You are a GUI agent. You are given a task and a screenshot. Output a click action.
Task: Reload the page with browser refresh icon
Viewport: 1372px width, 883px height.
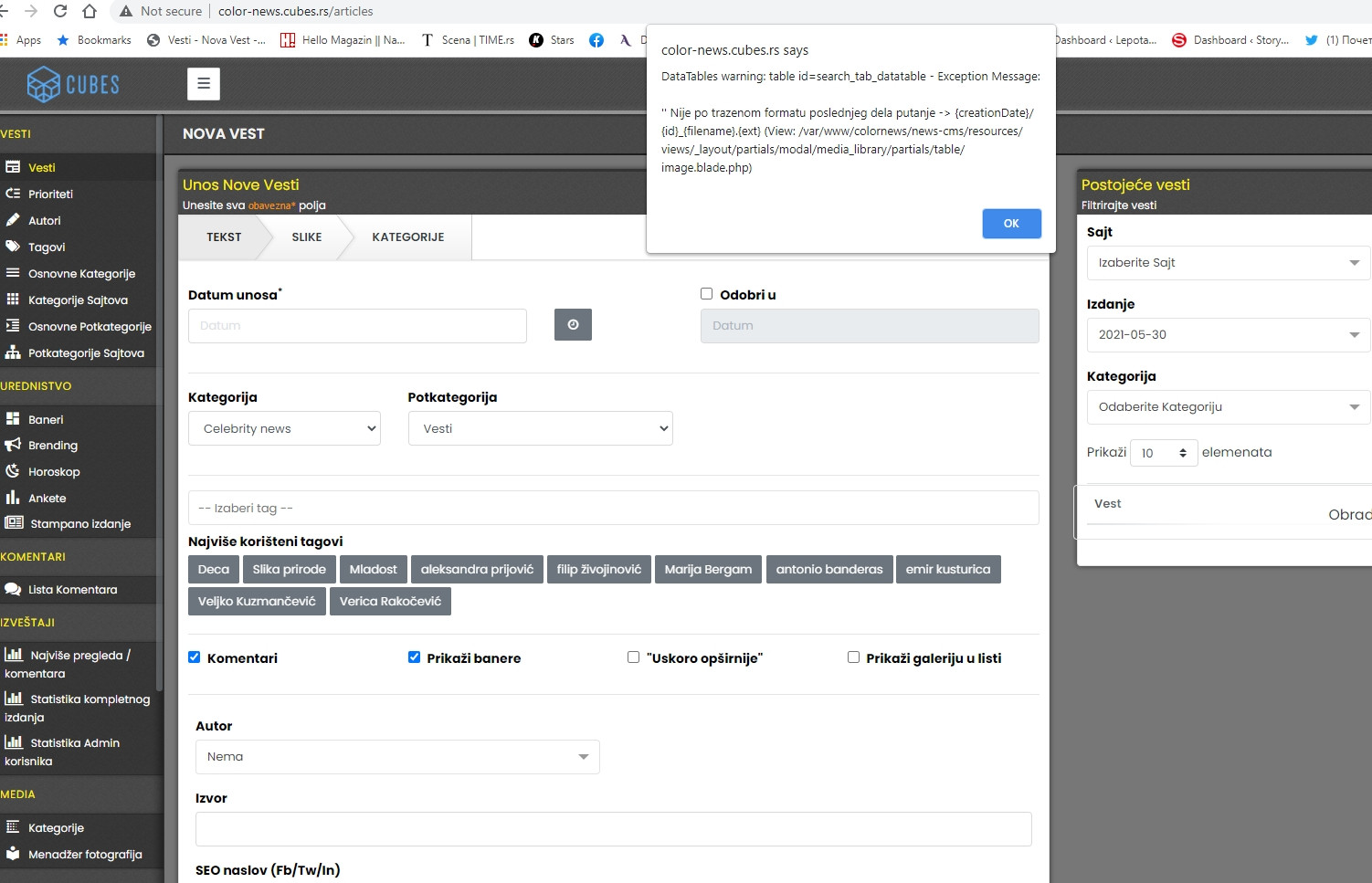pos(60,11)
